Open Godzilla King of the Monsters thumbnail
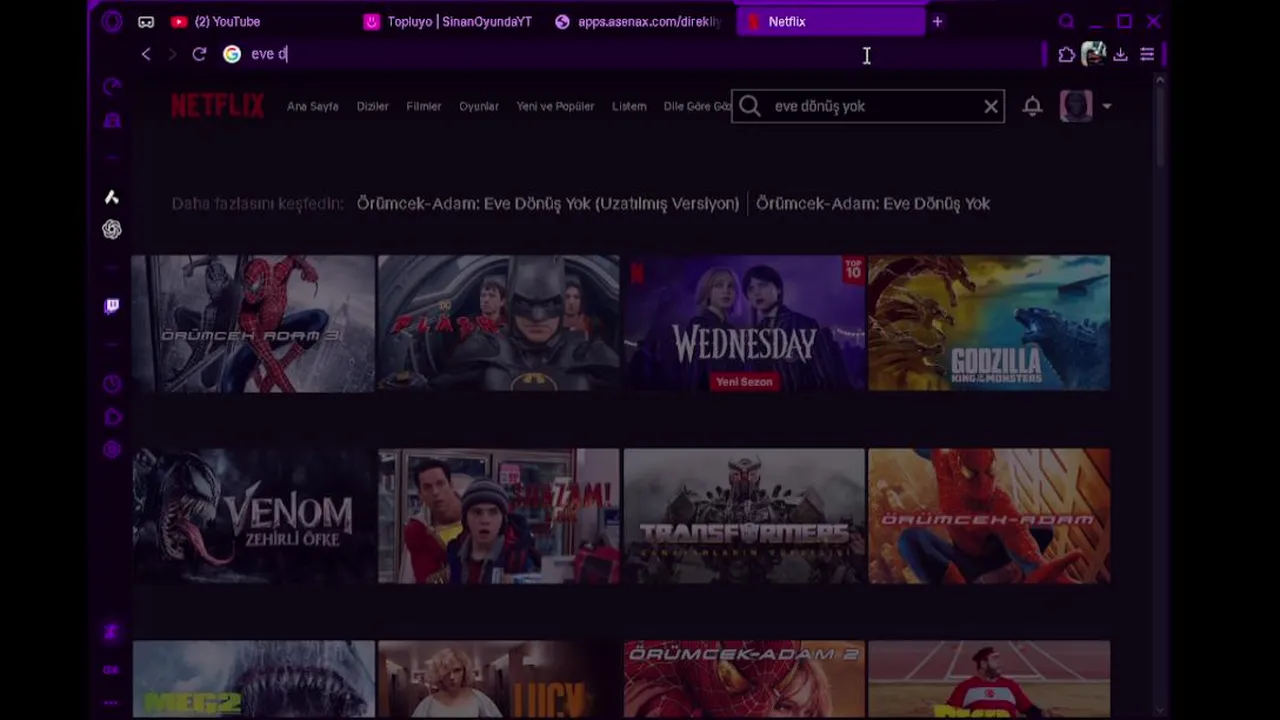 (989, 323)
